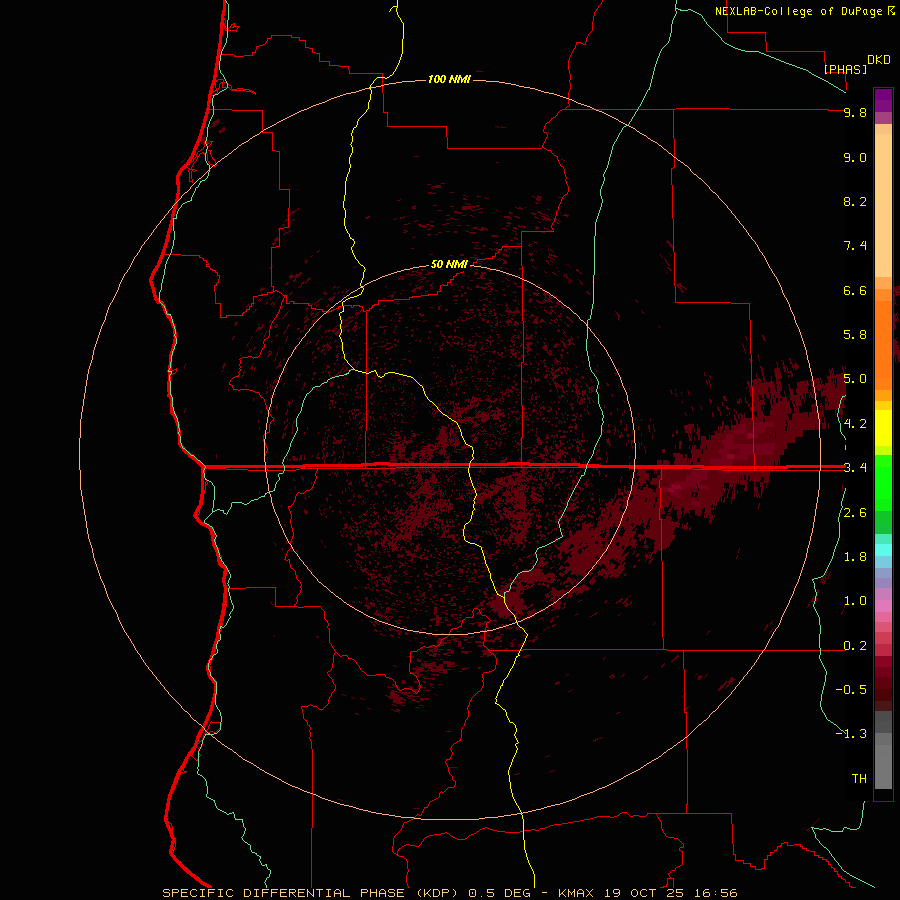Click the "NEXLAB-College of DuPage" header text
900x900 pixels.
pyautogui.click(x=800, y=11)
